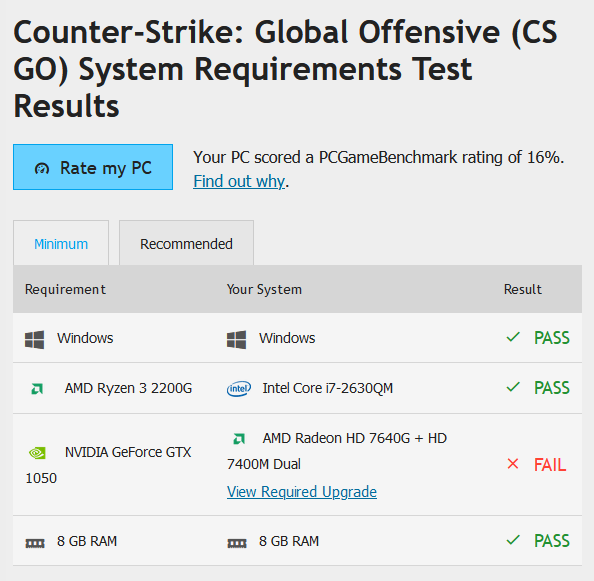594x581 pixels.
Task: Click Windows logo in Your System column
Action: coord(236,339)
